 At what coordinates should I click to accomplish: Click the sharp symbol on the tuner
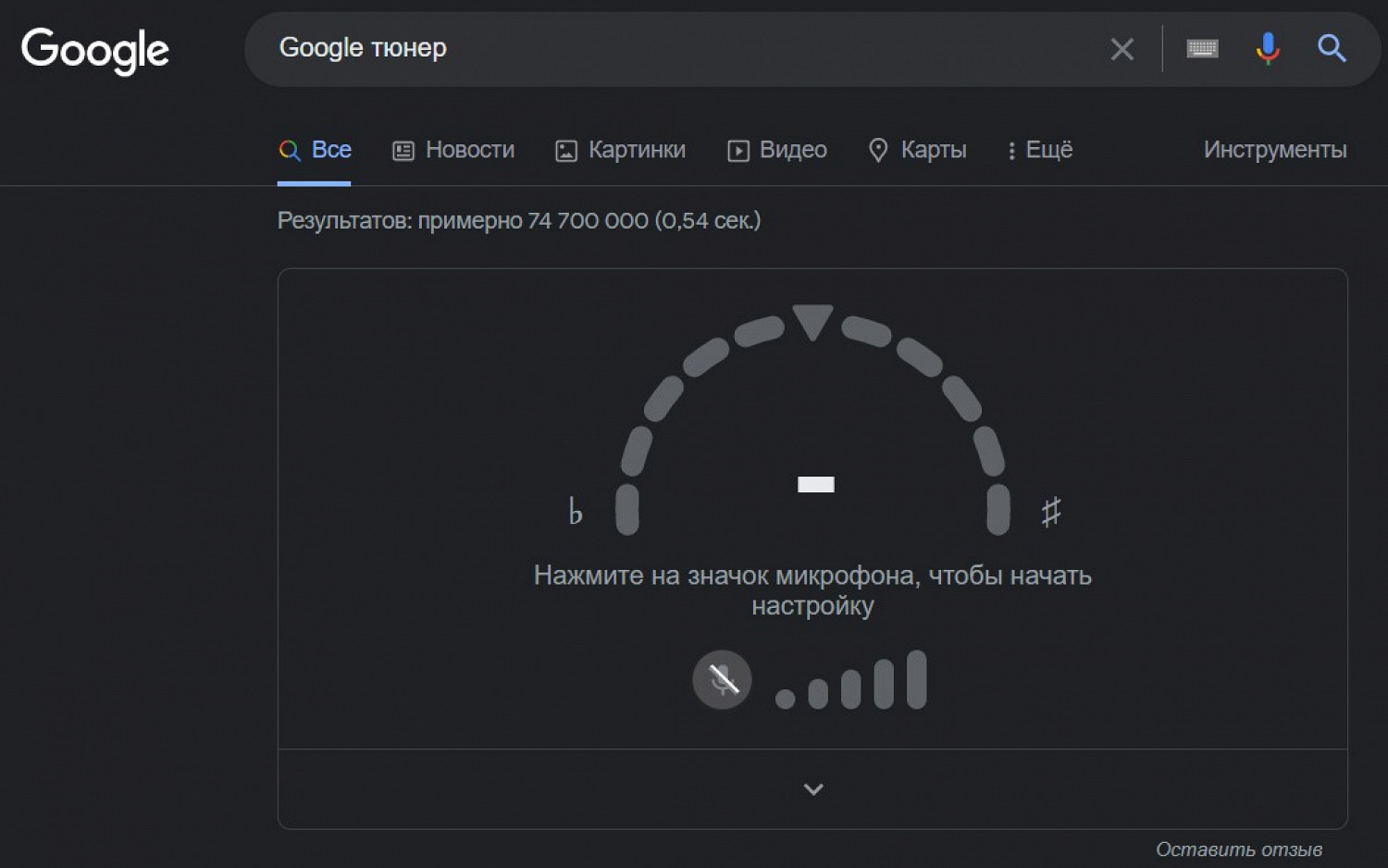pos(1050,511)
